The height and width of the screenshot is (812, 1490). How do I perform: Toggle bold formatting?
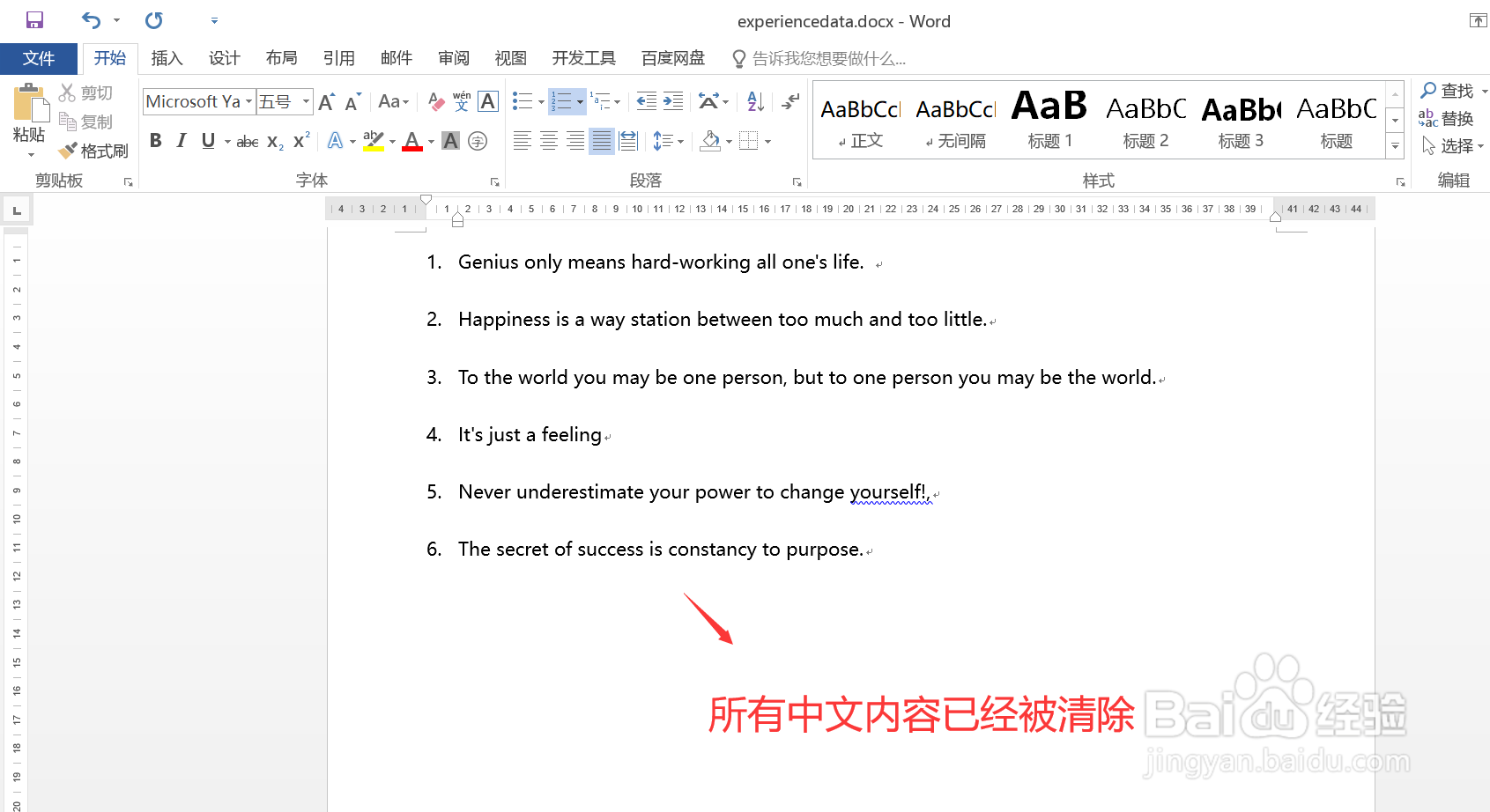[156, 141]
